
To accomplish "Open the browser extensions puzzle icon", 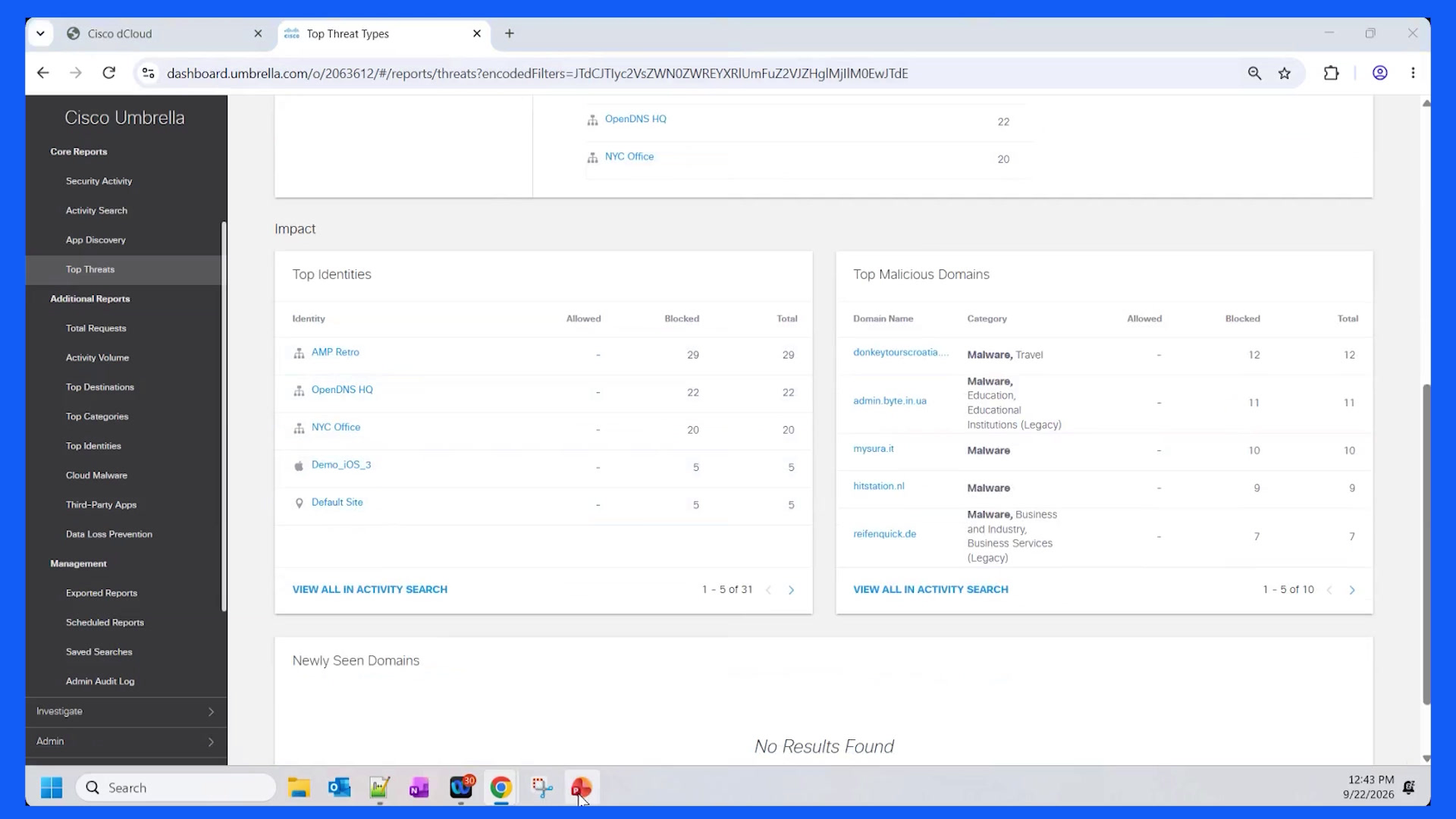I will click(x=1331, y=73).
